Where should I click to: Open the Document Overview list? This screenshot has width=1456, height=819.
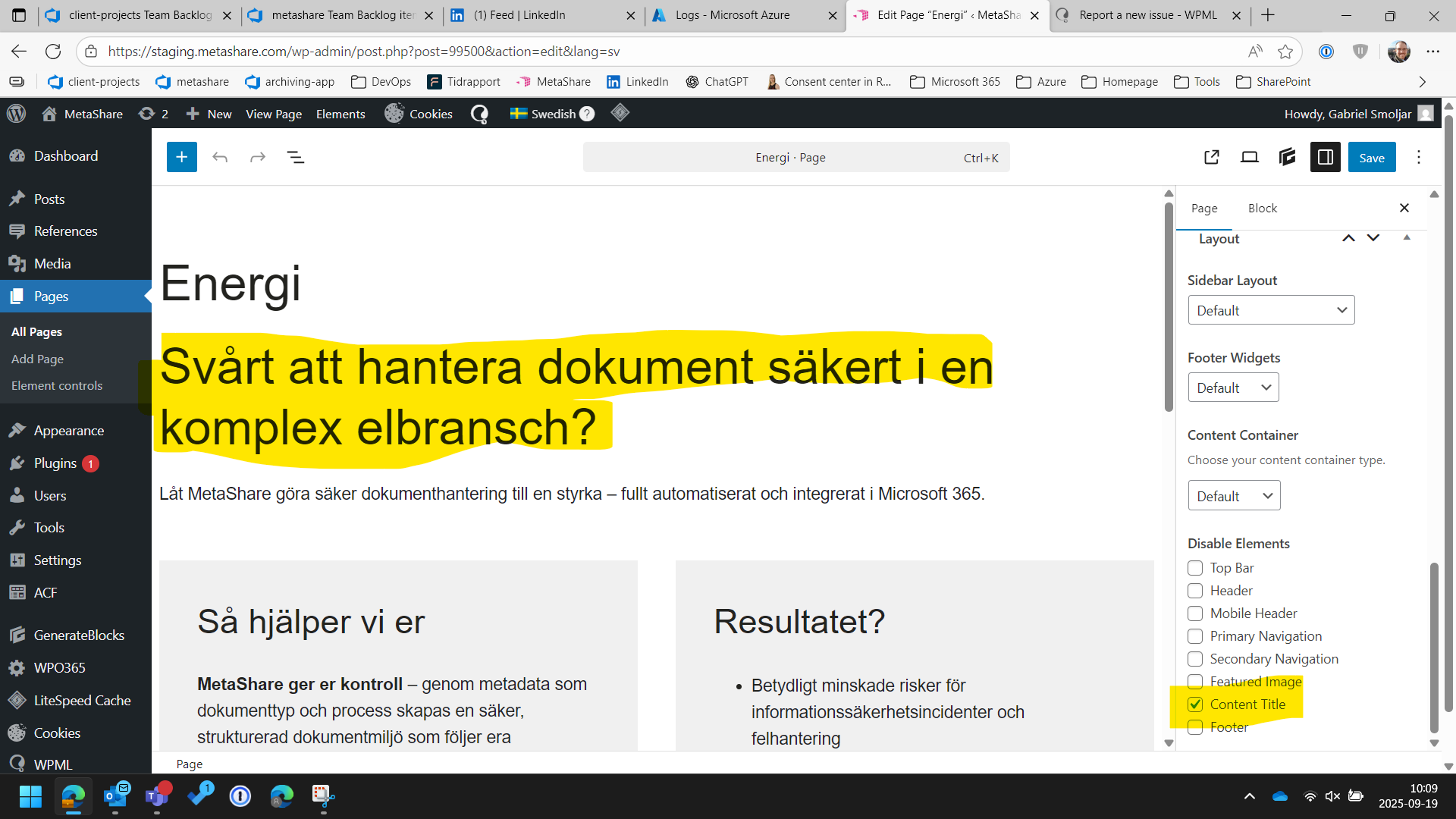coord(296,157)
